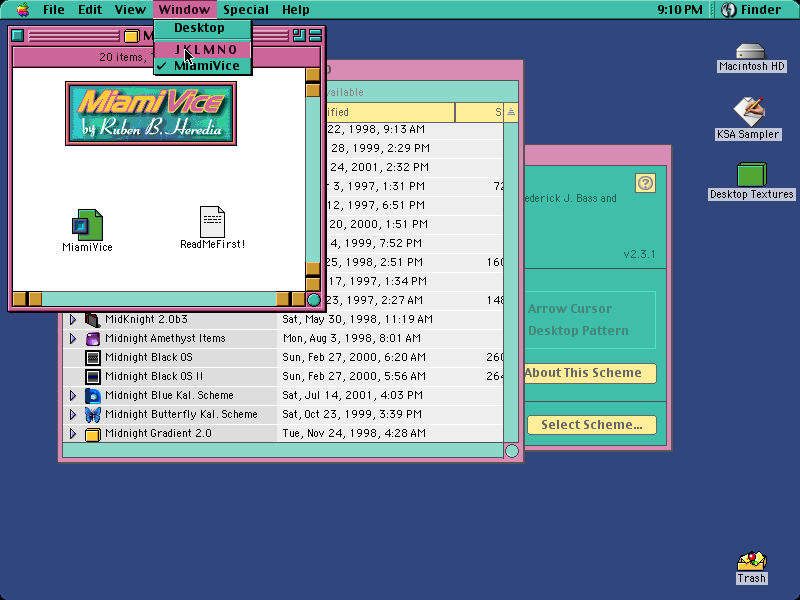Open the Macintosh HD disk icon
Viewport: 800px width, 600px height.
(751, 52)
